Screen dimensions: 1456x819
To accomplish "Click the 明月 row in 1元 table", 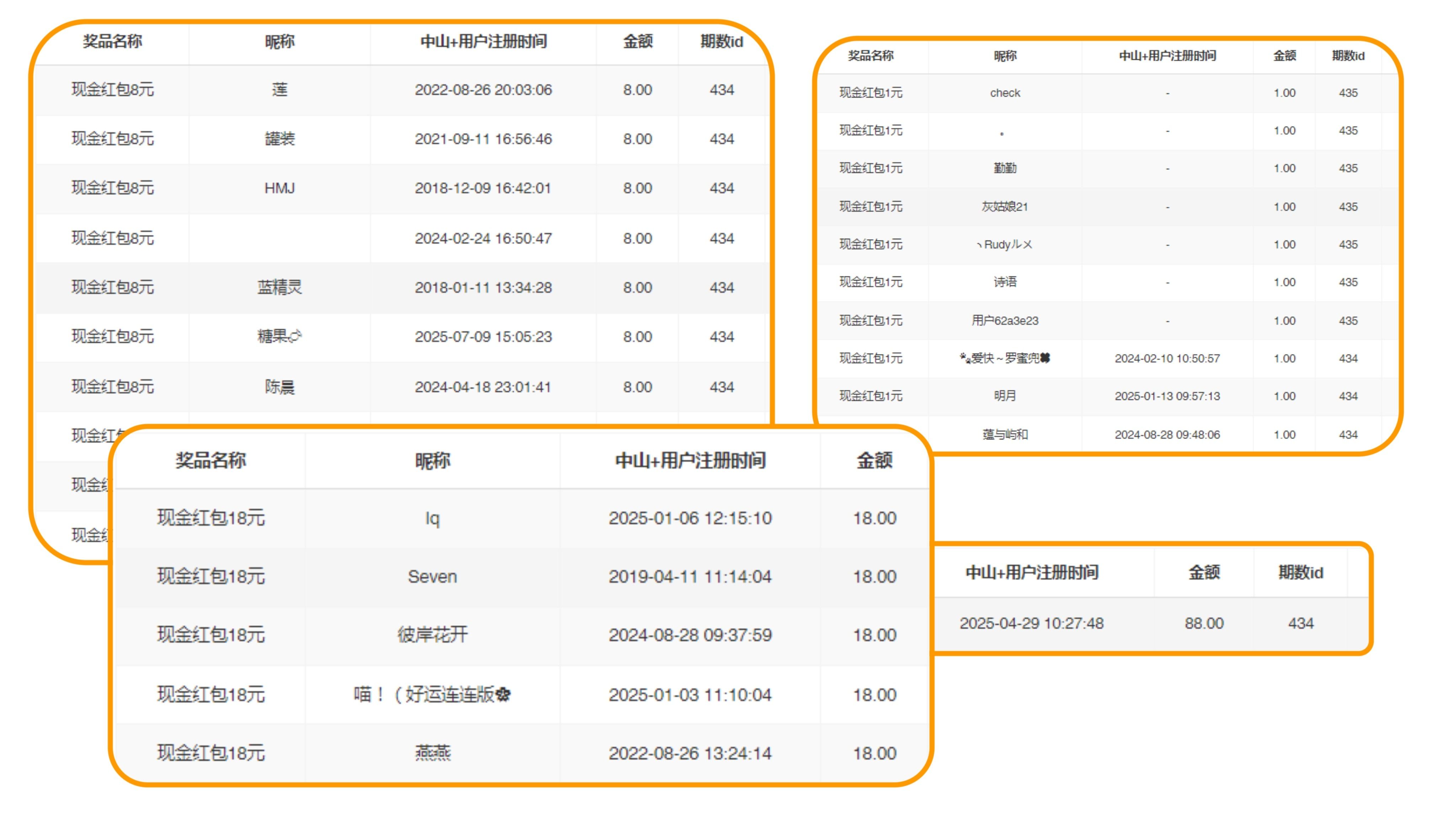I will point(1005,396).
